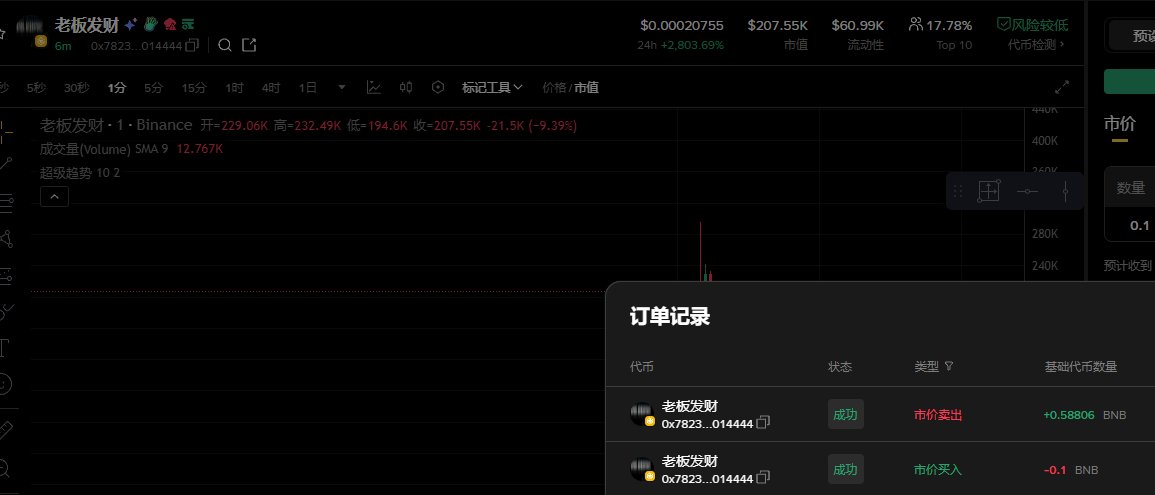The height and width of the screenshot is (495, 1155).
Task: Open token in external link icon
Action: pyautogui.click(x=249, y=46)
